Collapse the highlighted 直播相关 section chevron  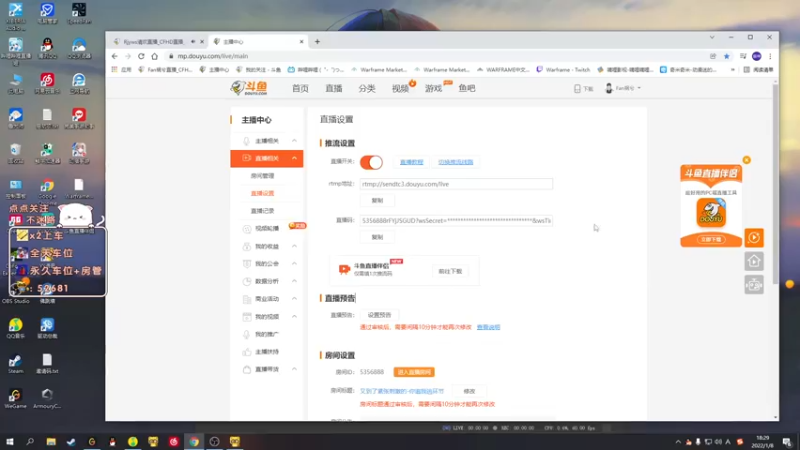click(294, 159)
